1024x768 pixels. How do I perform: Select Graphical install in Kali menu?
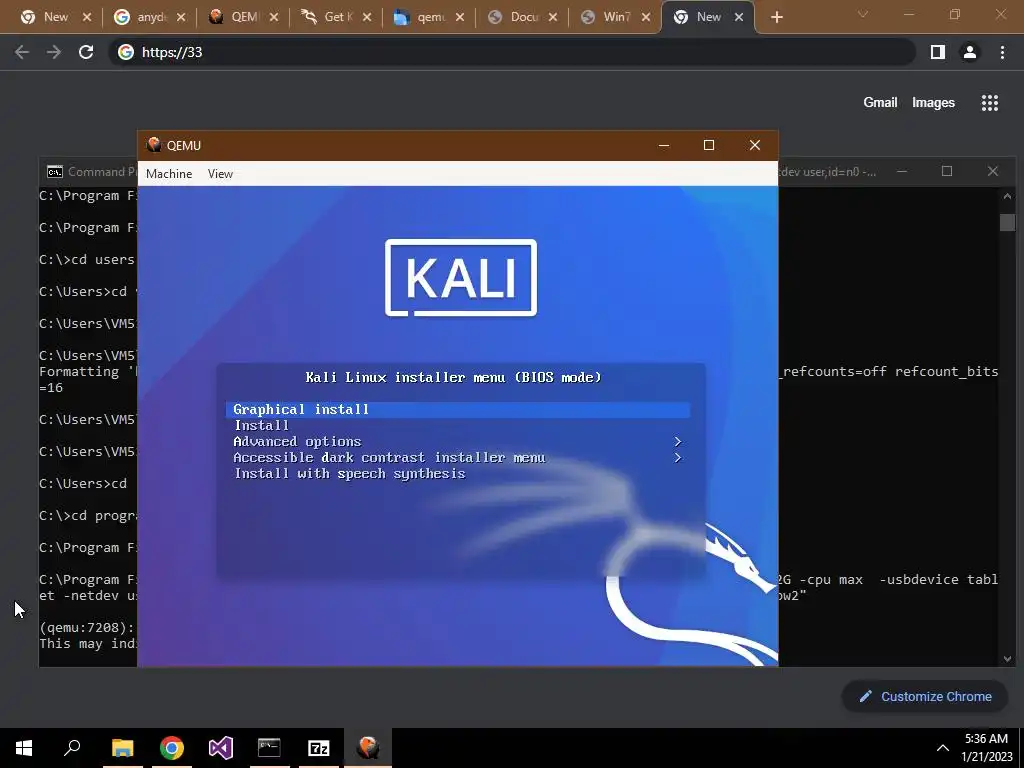(458, 409)
